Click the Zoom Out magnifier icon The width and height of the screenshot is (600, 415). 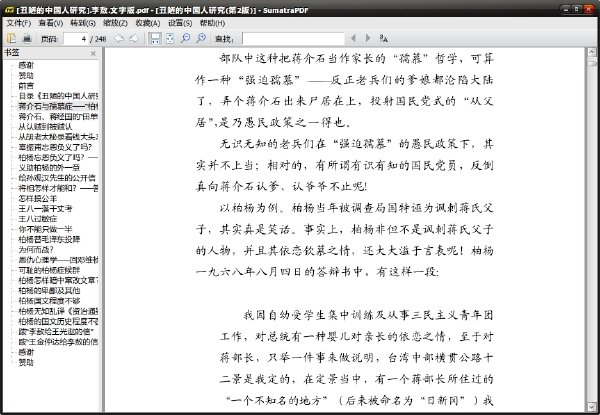click(186, 38)
